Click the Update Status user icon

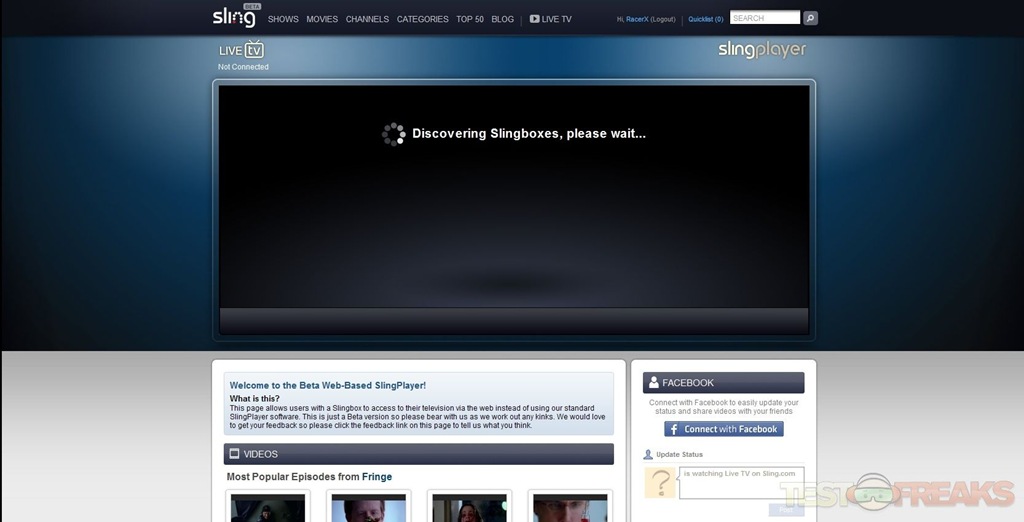pos(648,455)
